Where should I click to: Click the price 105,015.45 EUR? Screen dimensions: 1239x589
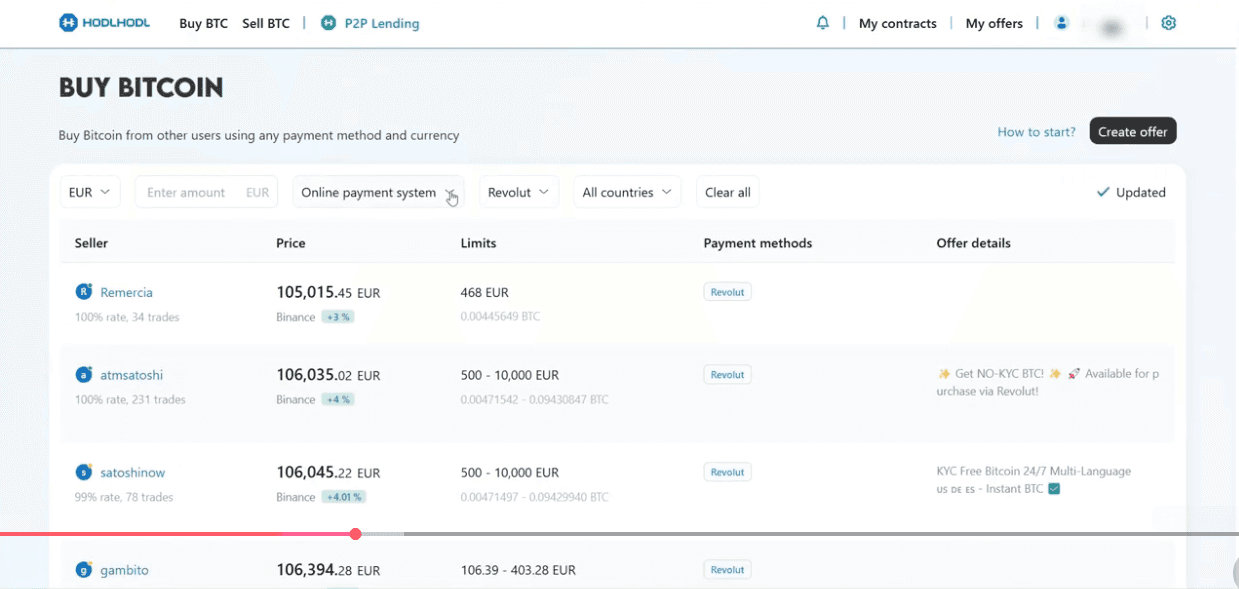[328, 292]
